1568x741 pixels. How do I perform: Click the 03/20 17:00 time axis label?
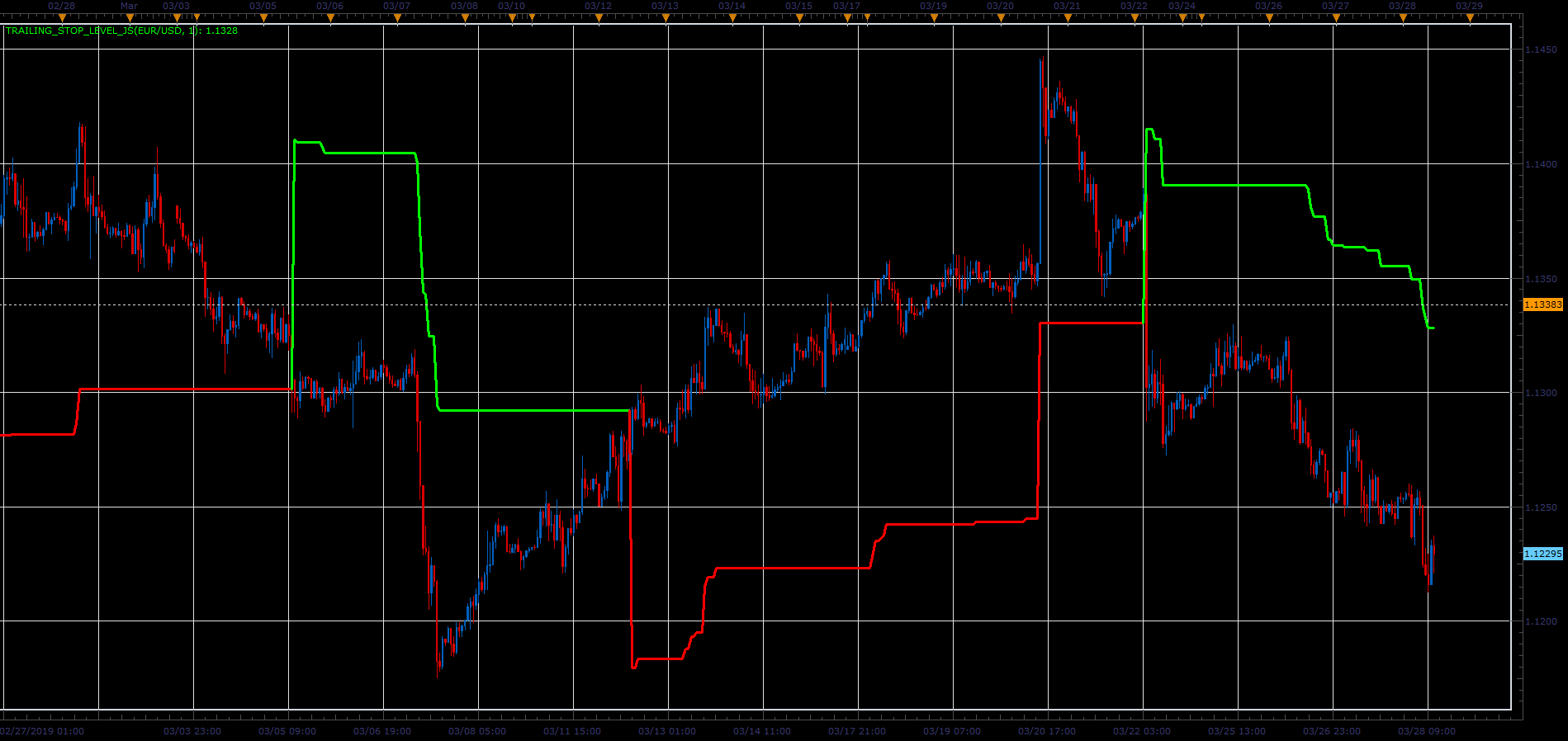1047,731
